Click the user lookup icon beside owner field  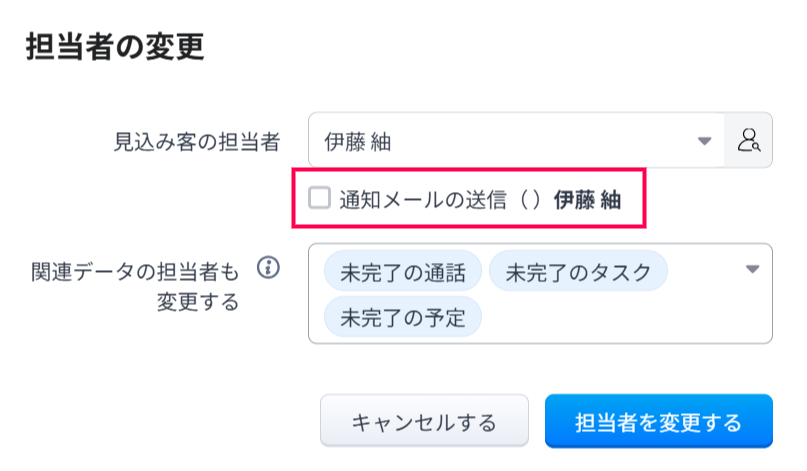click(749, 140)
